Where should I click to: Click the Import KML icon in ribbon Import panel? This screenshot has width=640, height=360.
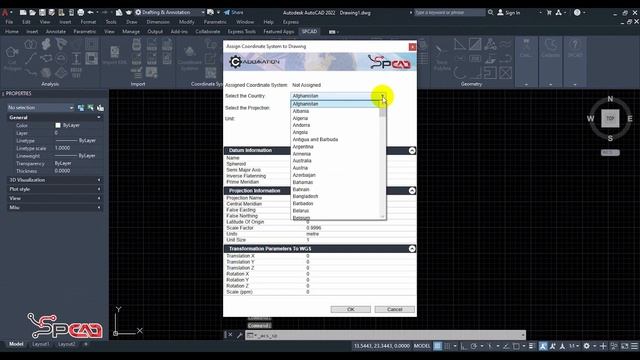point(115,56)
